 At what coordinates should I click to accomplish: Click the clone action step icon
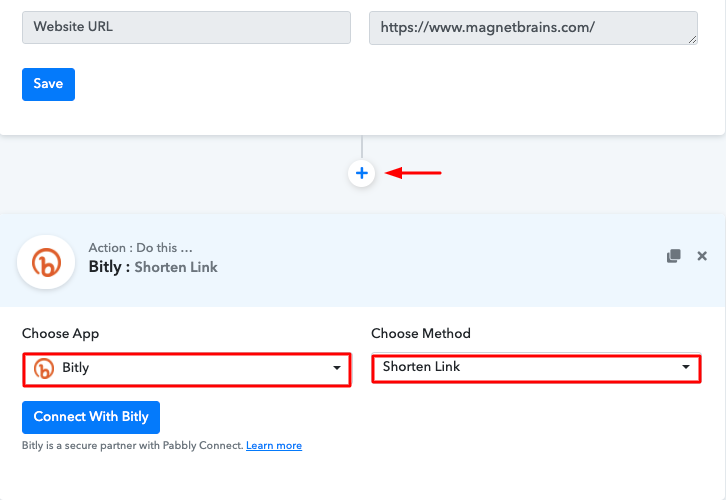pos(674,256)
